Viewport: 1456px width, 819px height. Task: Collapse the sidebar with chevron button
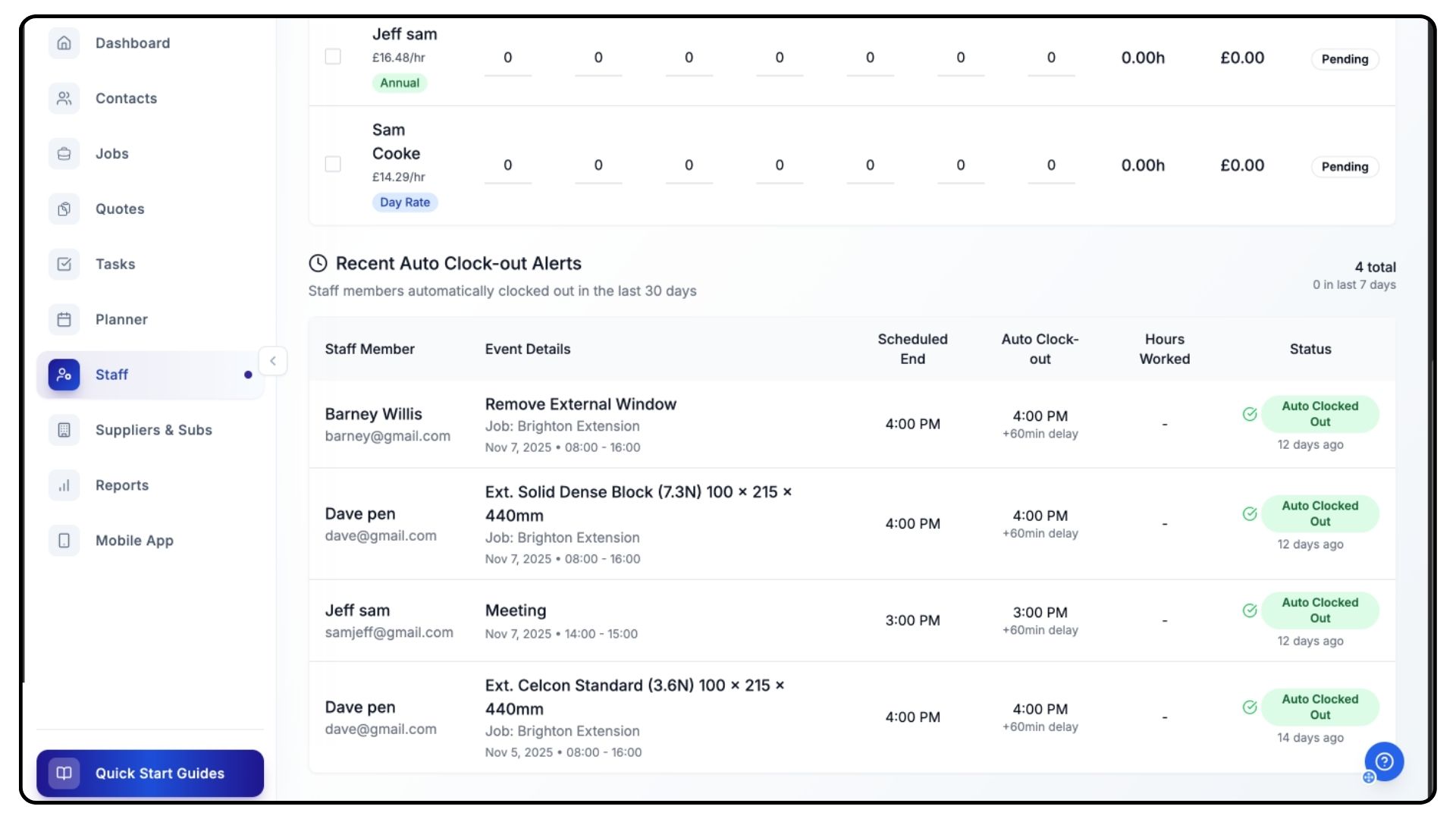[273, 361]
